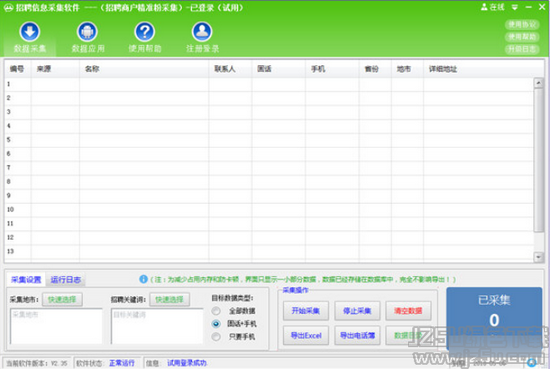Open the 数据采集 download icon
The width and height of the screenshot is (550, 369).
tap(30, 32)
